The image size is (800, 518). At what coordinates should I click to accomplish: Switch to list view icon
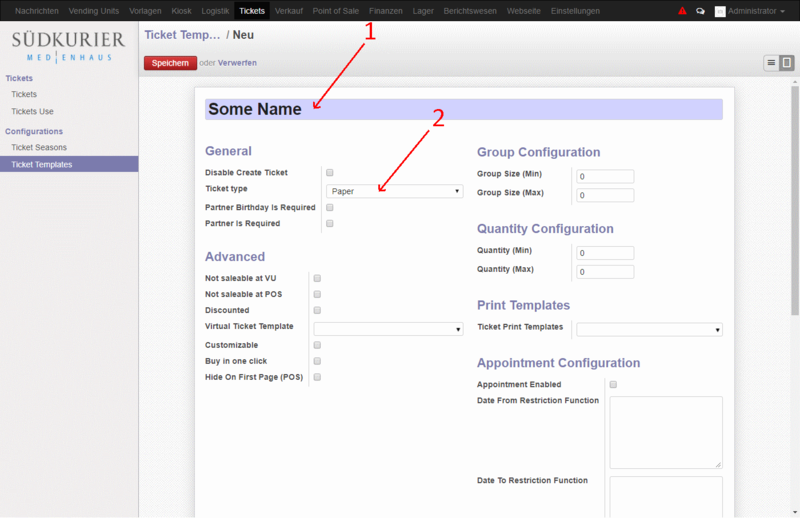pyautogui.click(x=771, y=63)
